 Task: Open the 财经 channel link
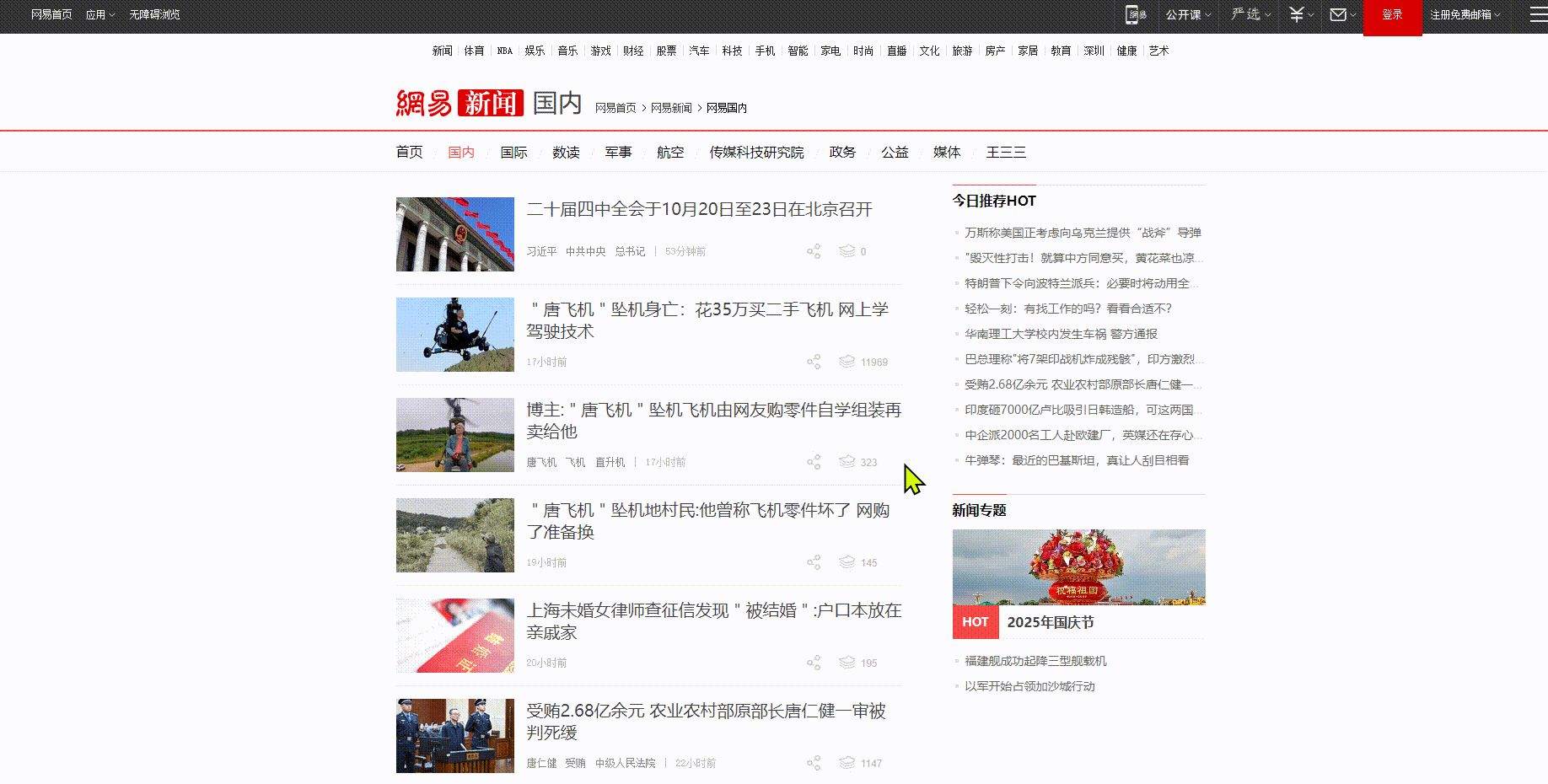(x=633, y=51)
